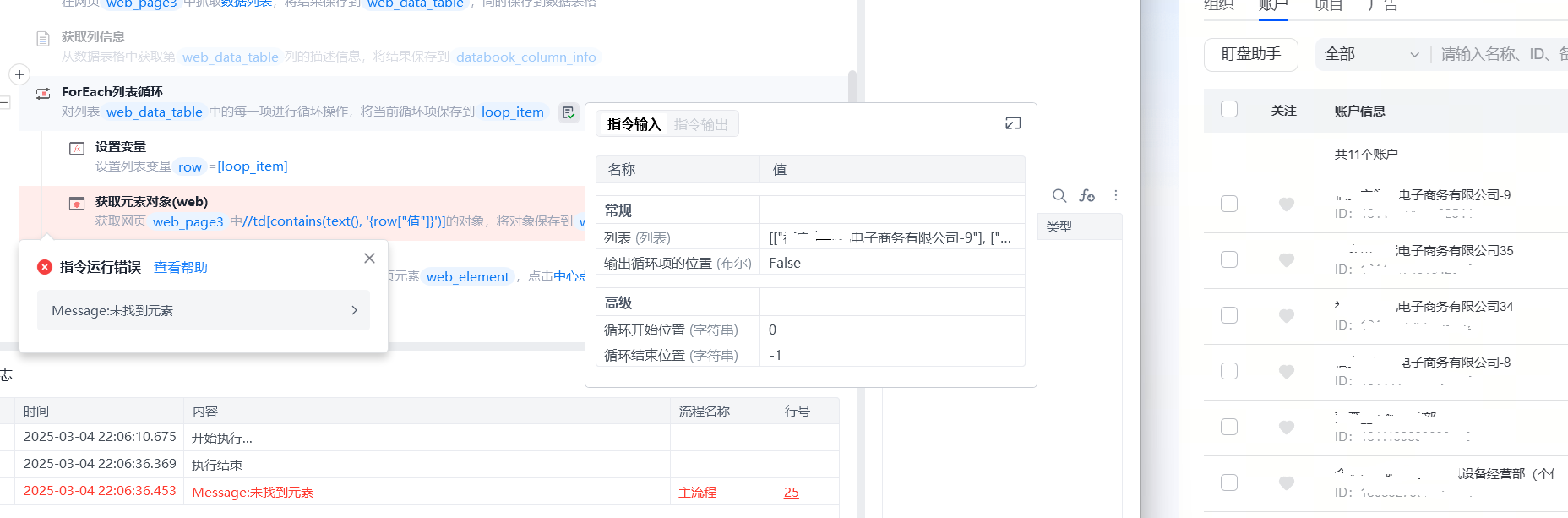This screenshot has height=518, width=1568.
Task: Click the 盯盘助手 button
Action: [x=1250, y=55]
